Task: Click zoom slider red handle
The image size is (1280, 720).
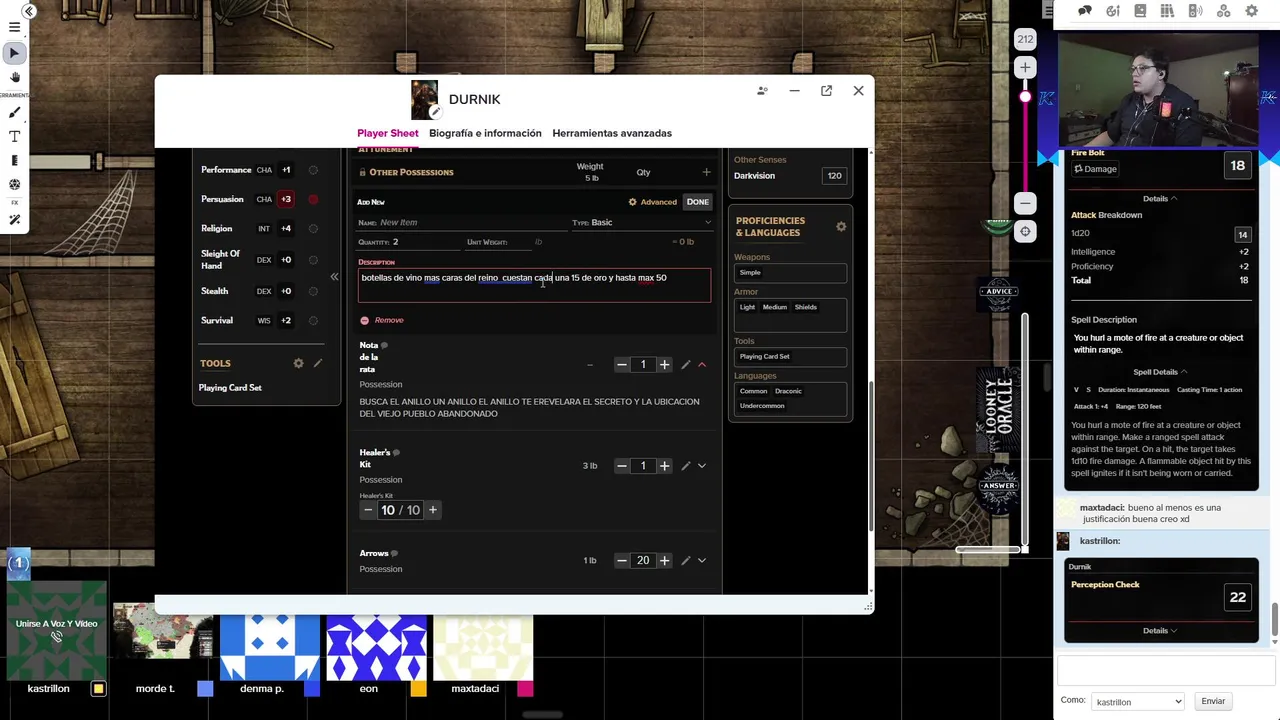Action: click(1025, 97)
